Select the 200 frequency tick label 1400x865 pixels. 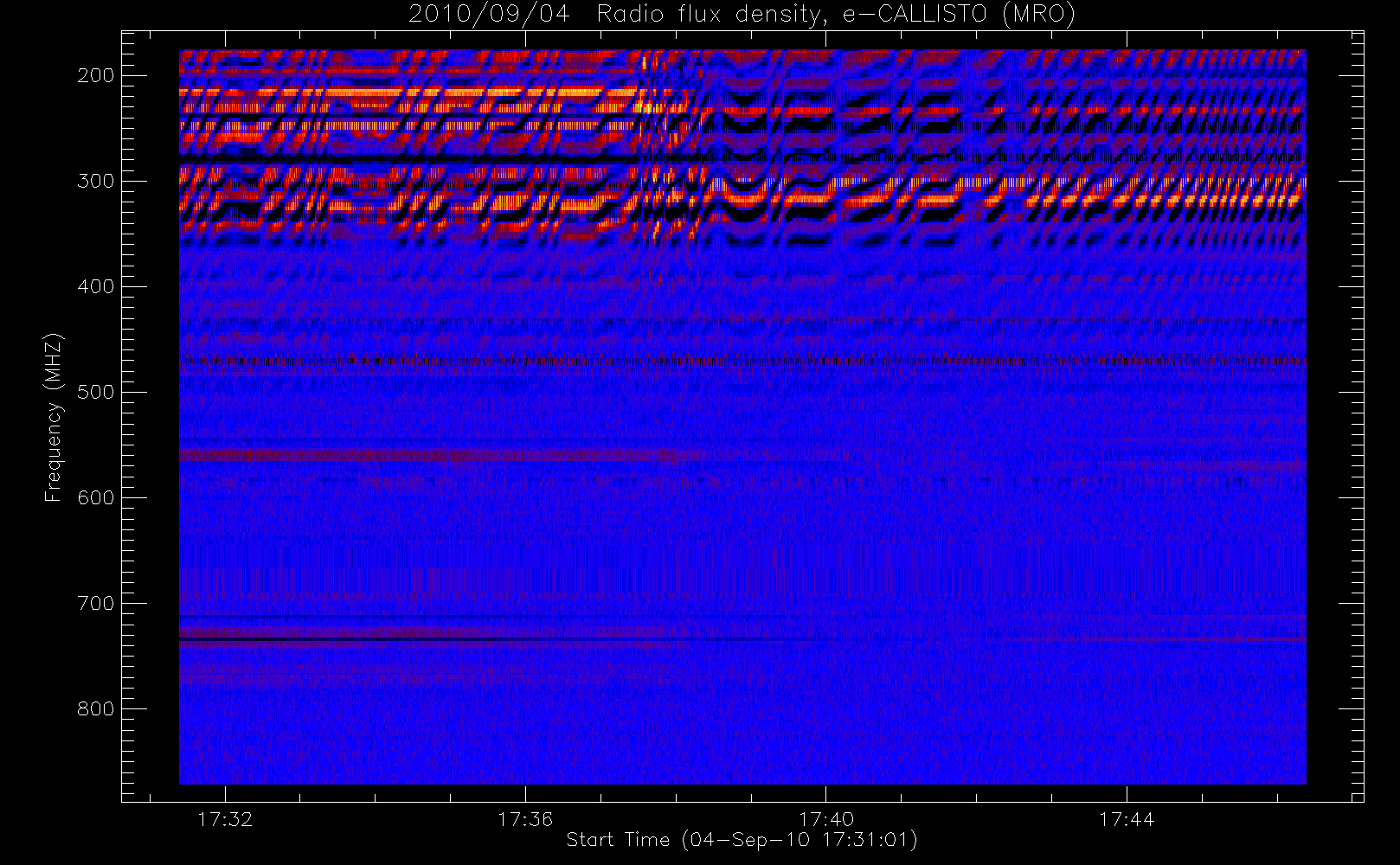pyautogui.click(x=96, y=75)
